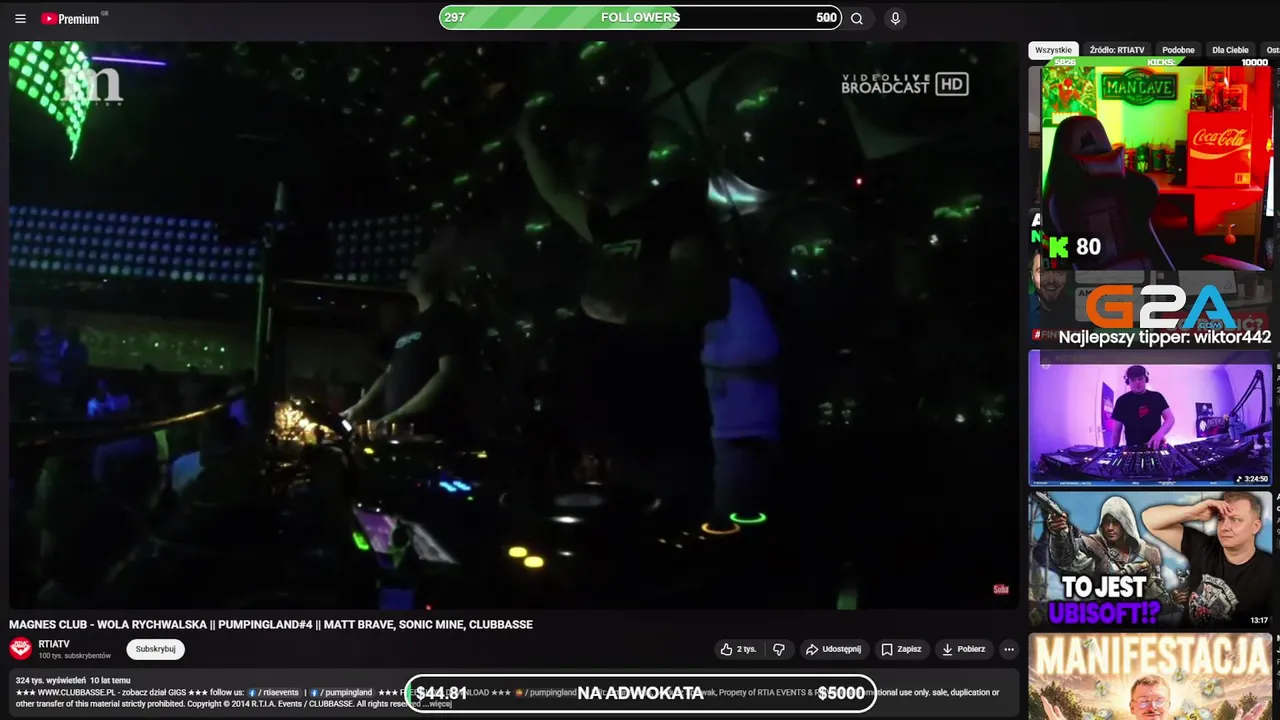The height and width of the screenshot is (720, 1280).
Task: Click the Magnes Club video player
Action: (x=513, y=325)
